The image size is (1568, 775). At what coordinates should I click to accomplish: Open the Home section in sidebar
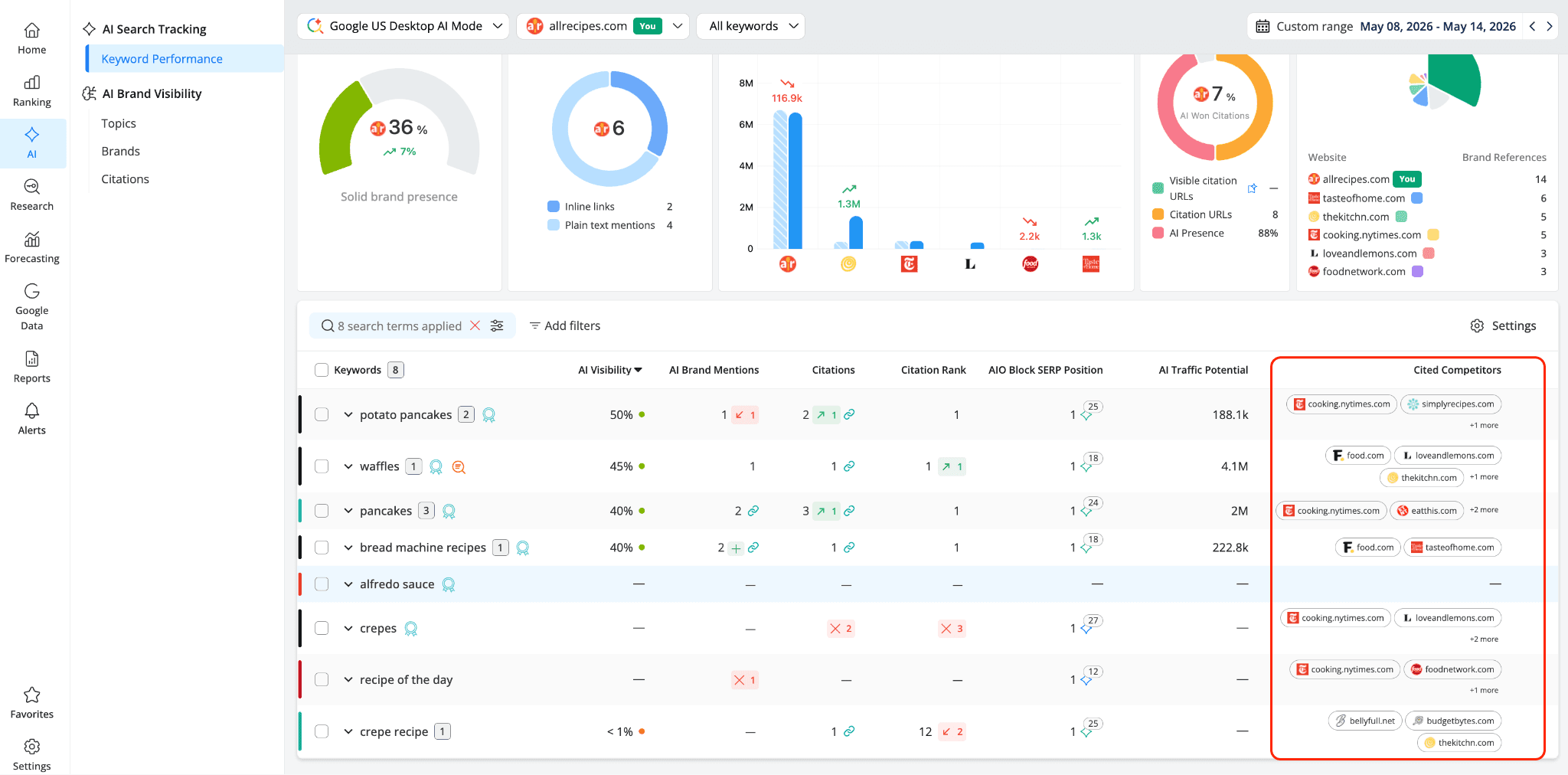(x=31, y=39)
